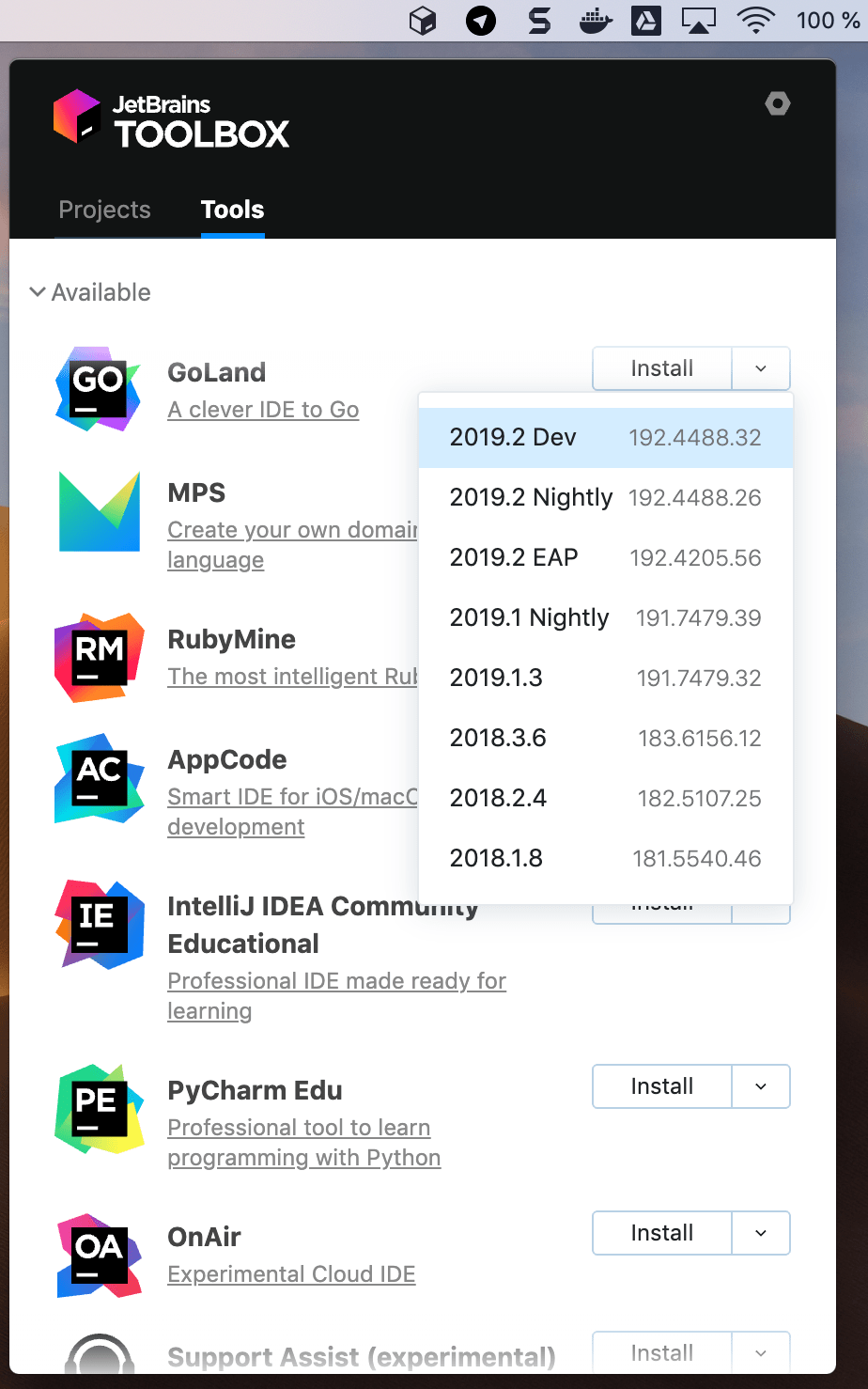Open AirPlay display menu bar icon
This screenshot has width=868, height=1389.
coord(699,20)
